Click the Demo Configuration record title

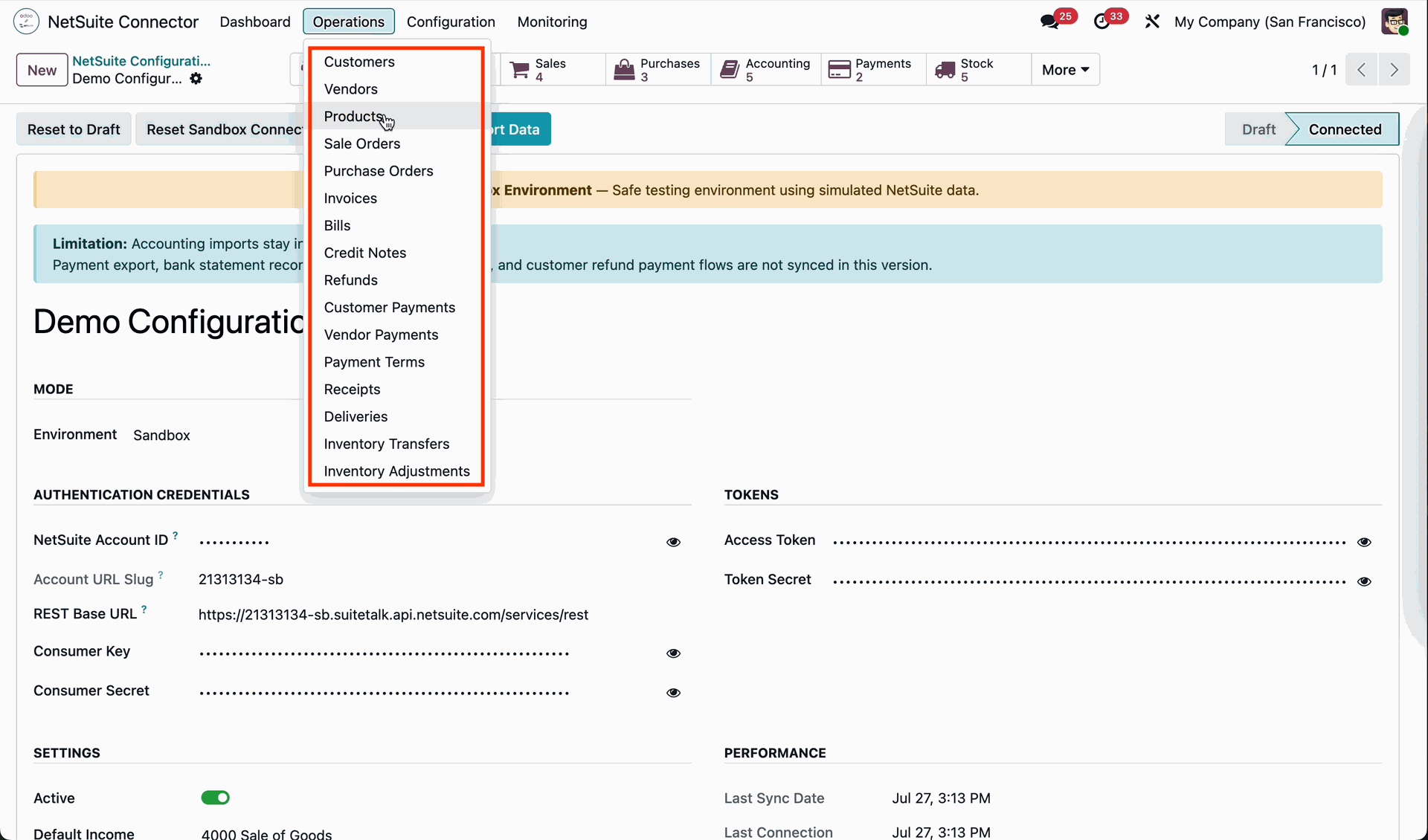[169, 322]
